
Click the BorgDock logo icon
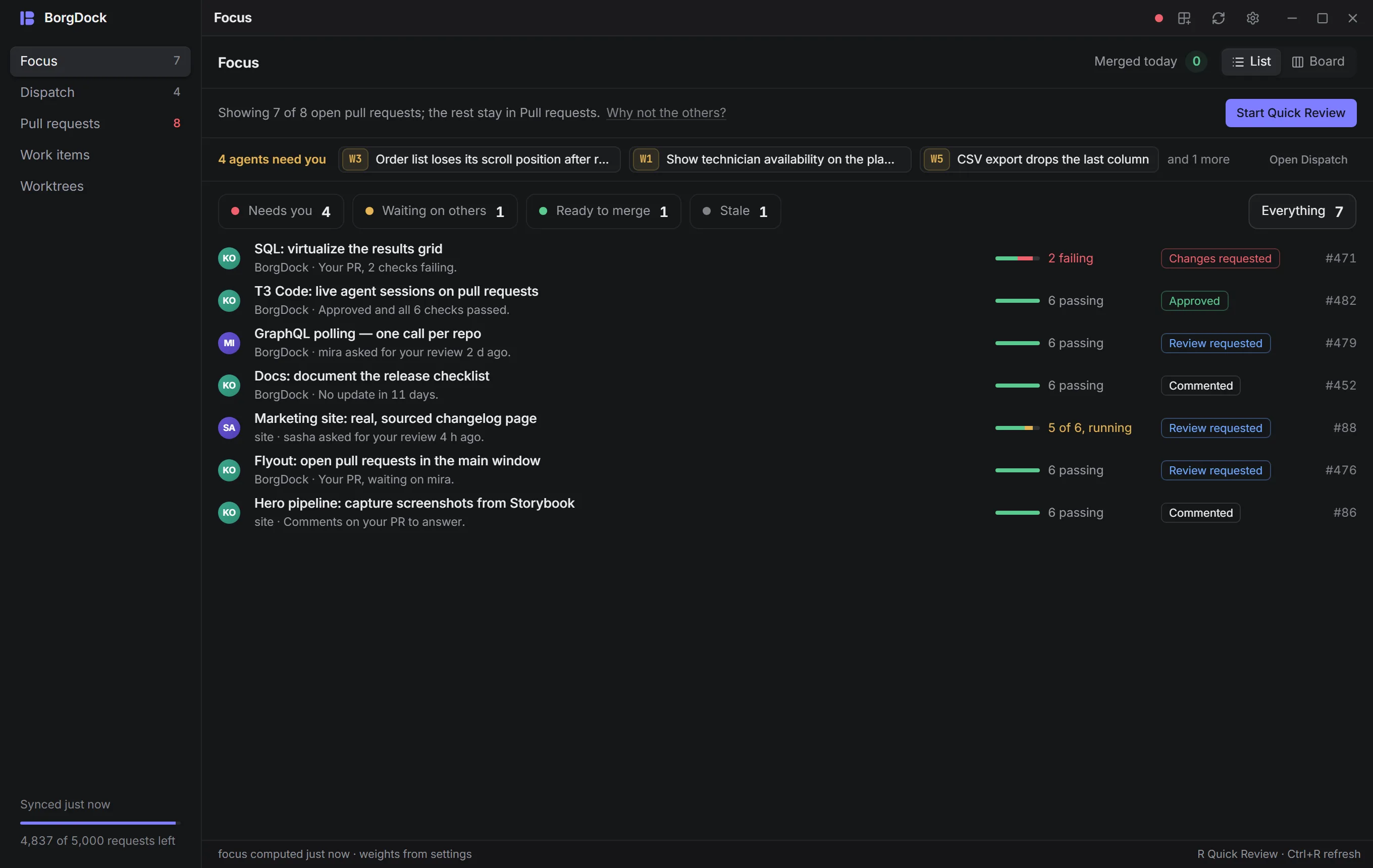27,18
